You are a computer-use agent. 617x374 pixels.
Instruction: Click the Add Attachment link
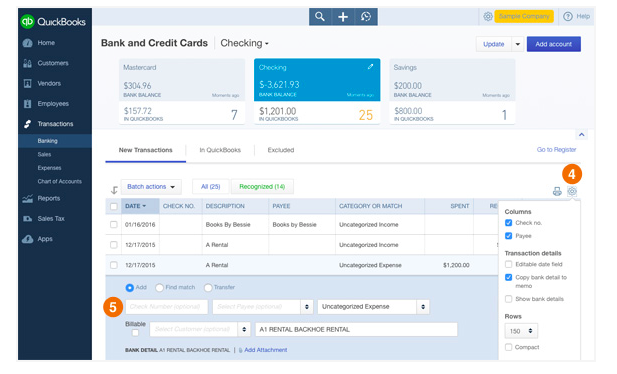click(266, 350)
